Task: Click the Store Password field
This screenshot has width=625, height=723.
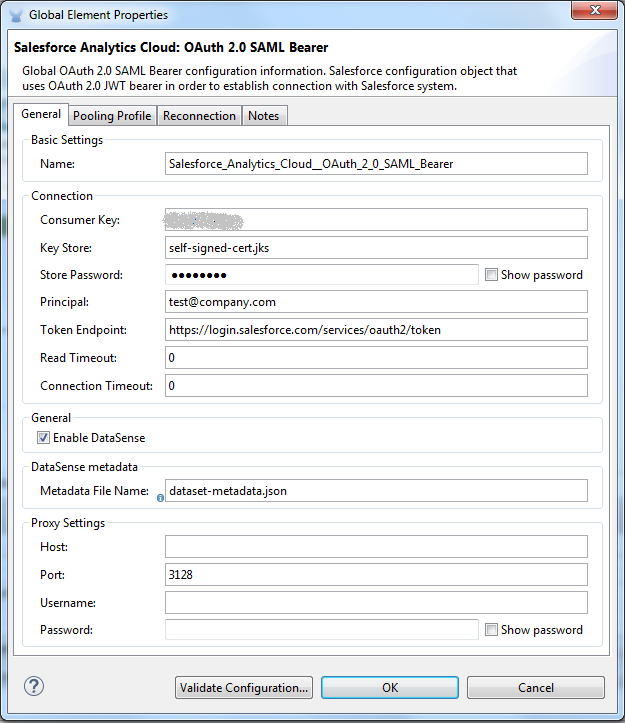Action: [321, 275]
